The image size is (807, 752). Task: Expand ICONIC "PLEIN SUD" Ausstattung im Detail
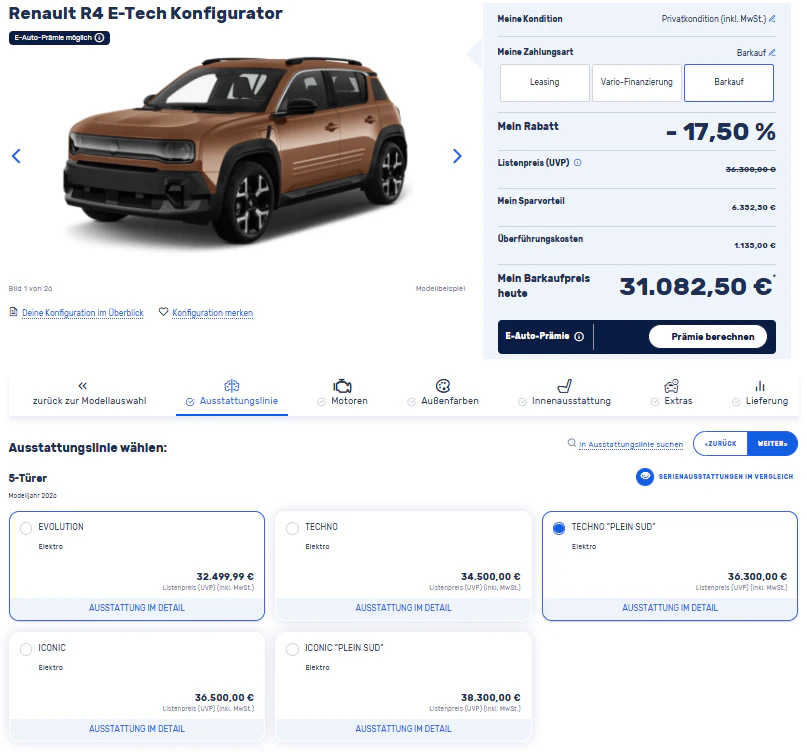pos(404,729)
